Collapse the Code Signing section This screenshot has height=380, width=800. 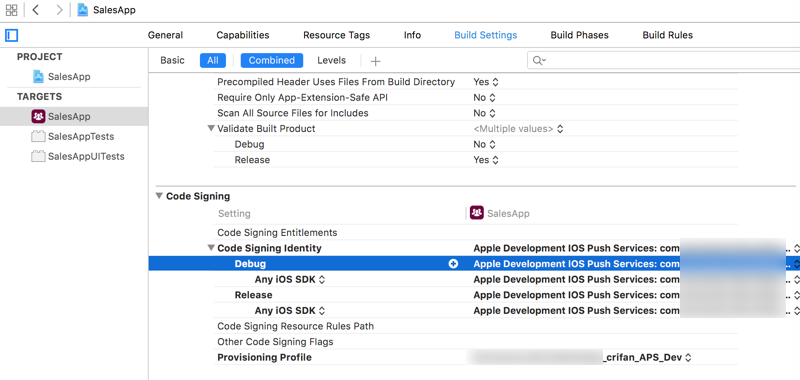[159, 196]
